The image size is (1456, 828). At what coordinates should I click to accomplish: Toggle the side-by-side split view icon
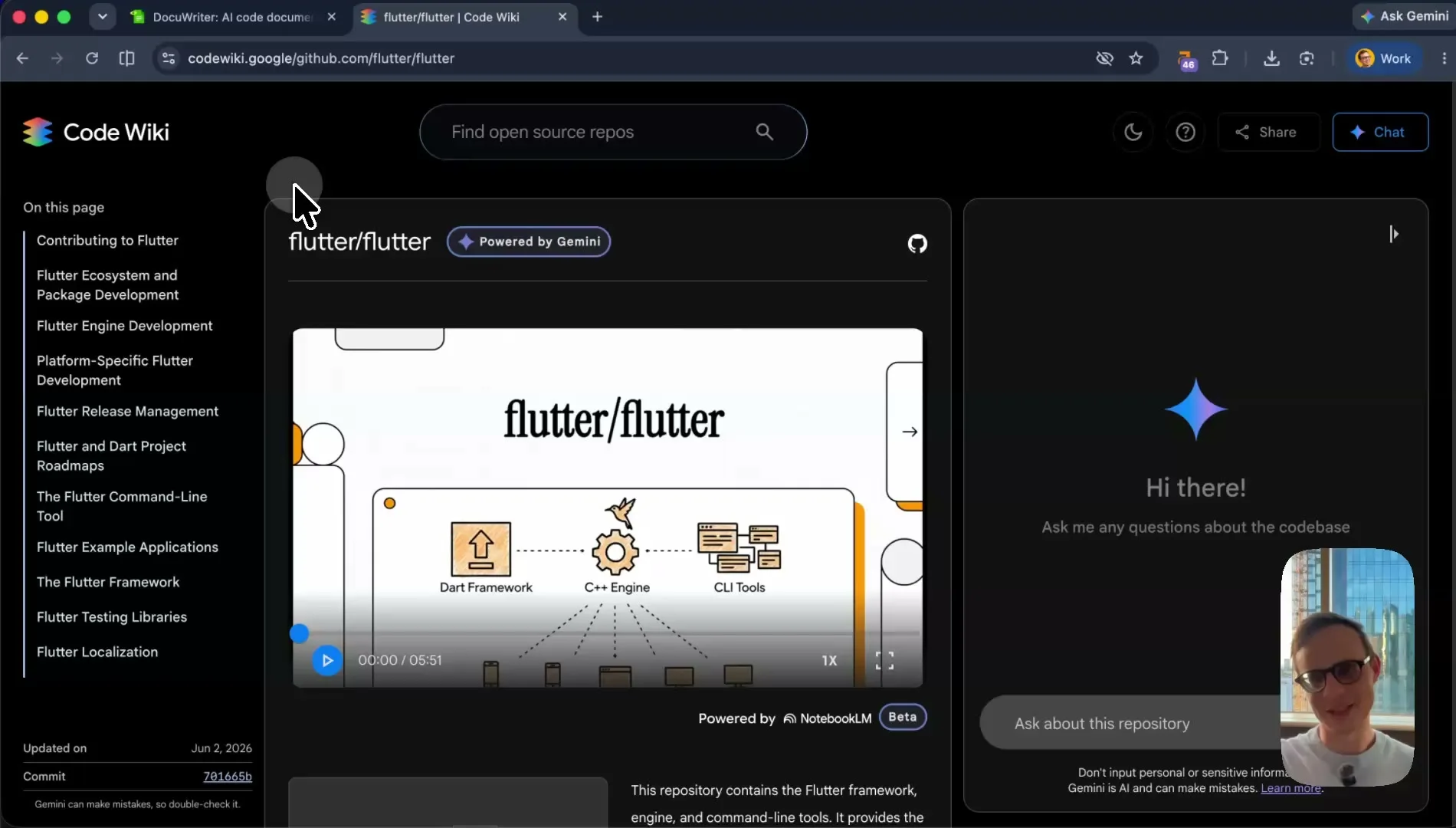point(127,58)
